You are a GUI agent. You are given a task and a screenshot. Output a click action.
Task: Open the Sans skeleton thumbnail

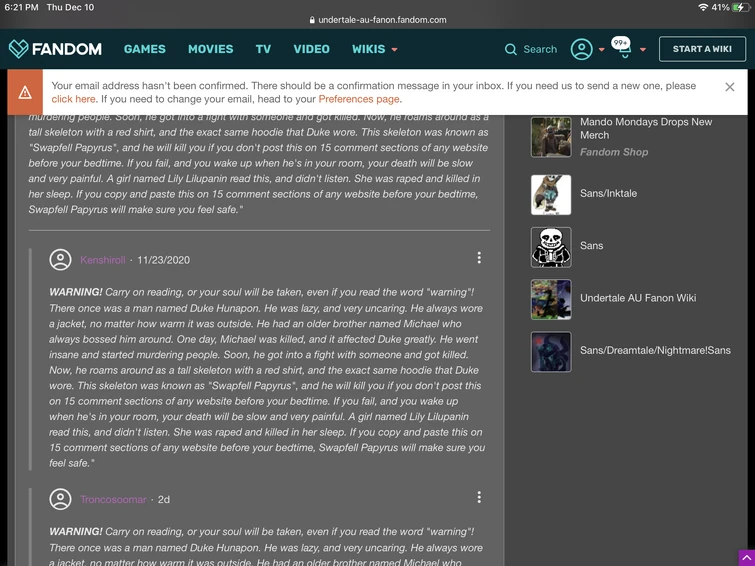pos(551,247)
